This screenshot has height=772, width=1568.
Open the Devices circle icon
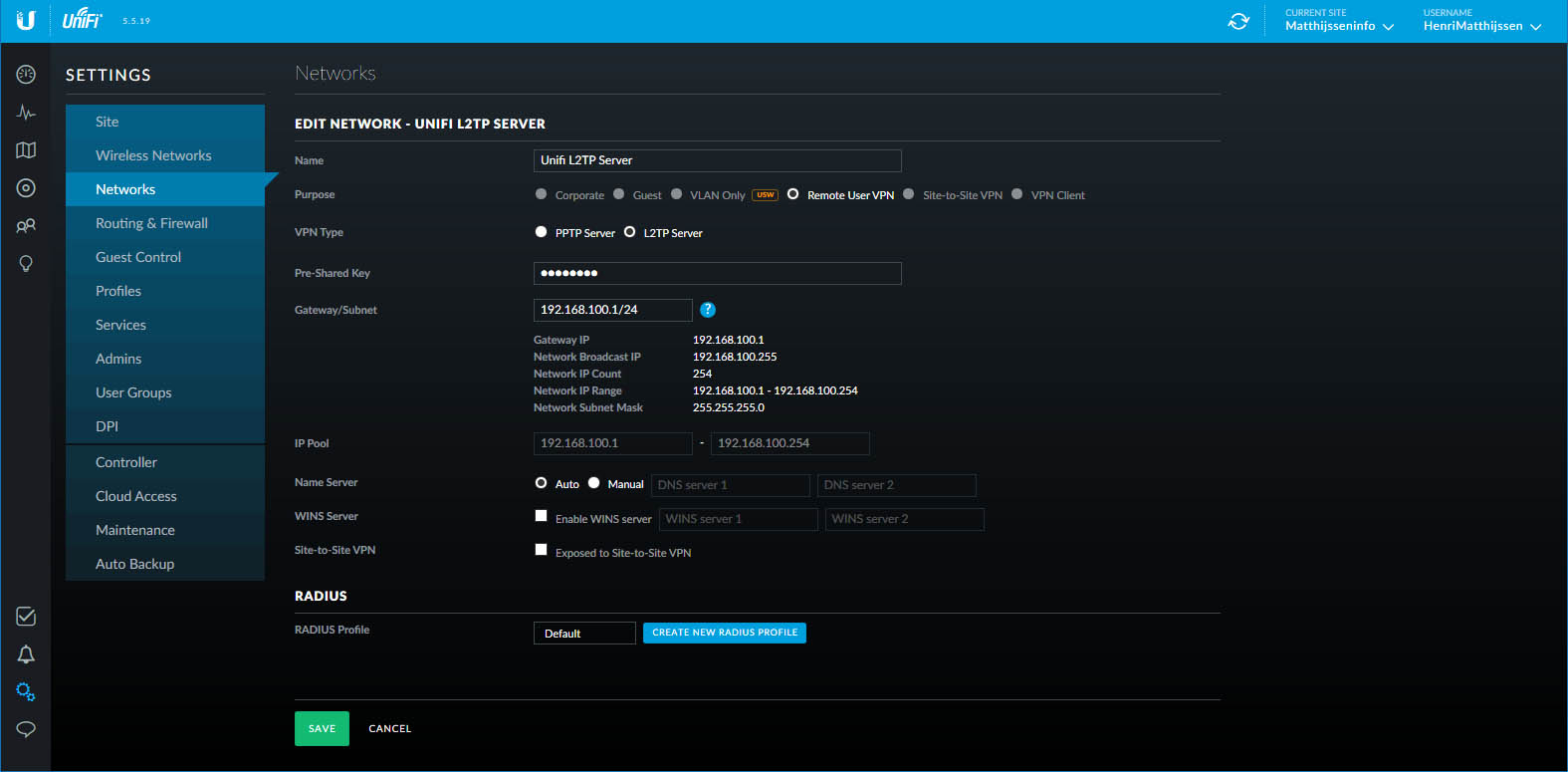click(26, 188)
